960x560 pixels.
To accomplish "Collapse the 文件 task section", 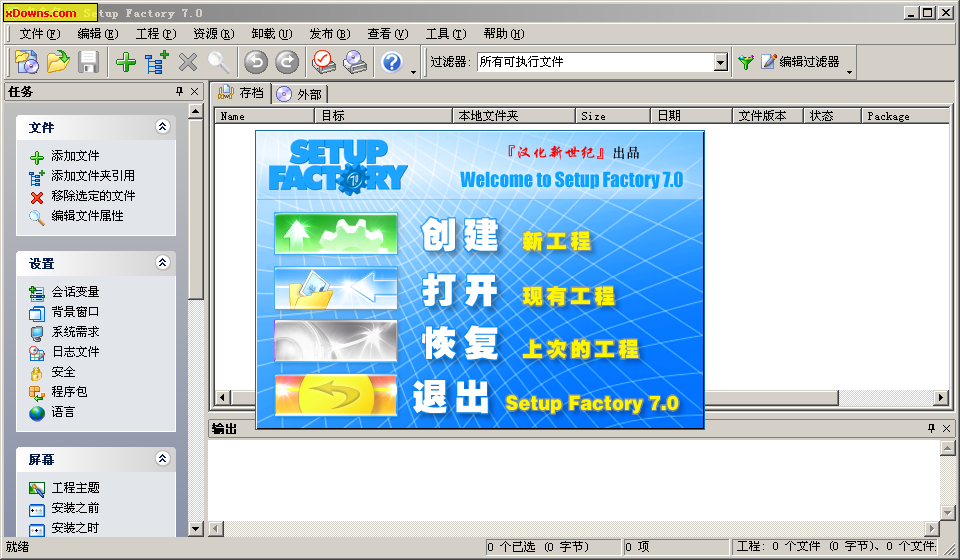I will click(x=162, y=127).
